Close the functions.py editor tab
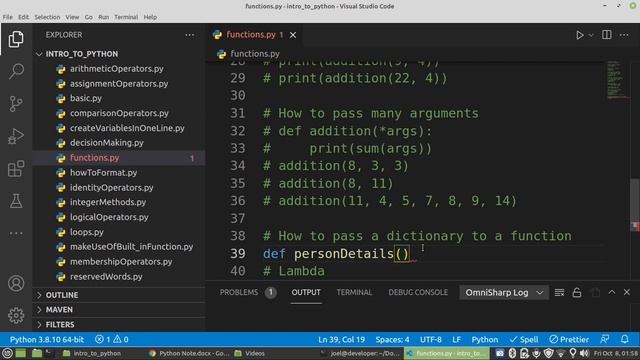Screen dimensions: 640x360 pyautogui.click(x=293, y=35)
